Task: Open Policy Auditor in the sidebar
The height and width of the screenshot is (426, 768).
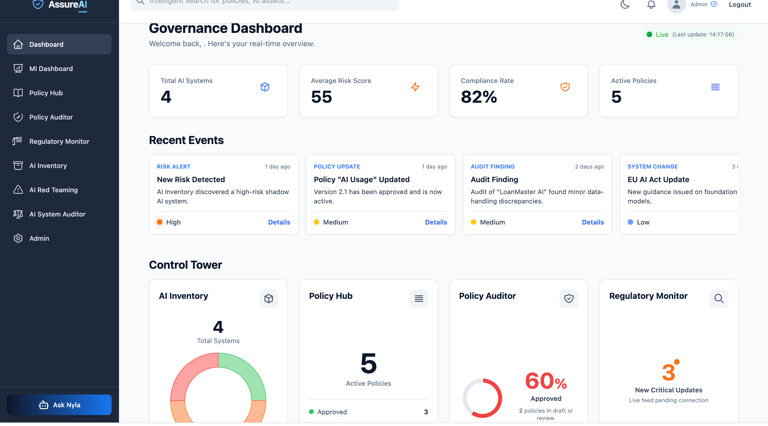Action: click(59, 117)
